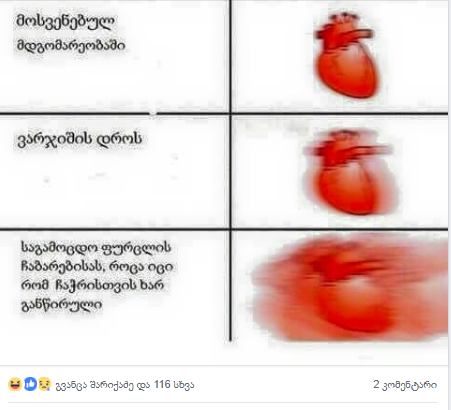Screen dimensions: 451x410
Task: Click the slightly blurred heart in middle row
Action: click(x=348, y=172)
